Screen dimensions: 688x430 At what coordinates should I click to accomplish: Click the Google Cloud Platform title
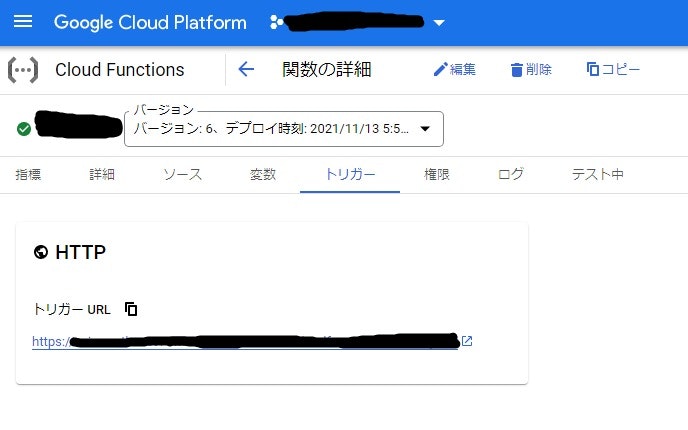coord(150,22)
